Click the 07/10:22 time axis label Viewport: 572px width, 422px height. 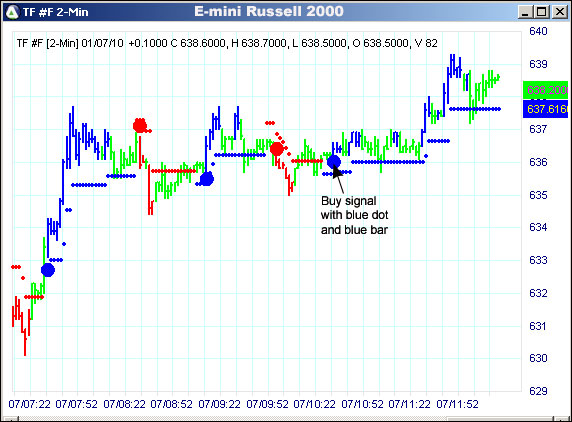click(314, 404)
